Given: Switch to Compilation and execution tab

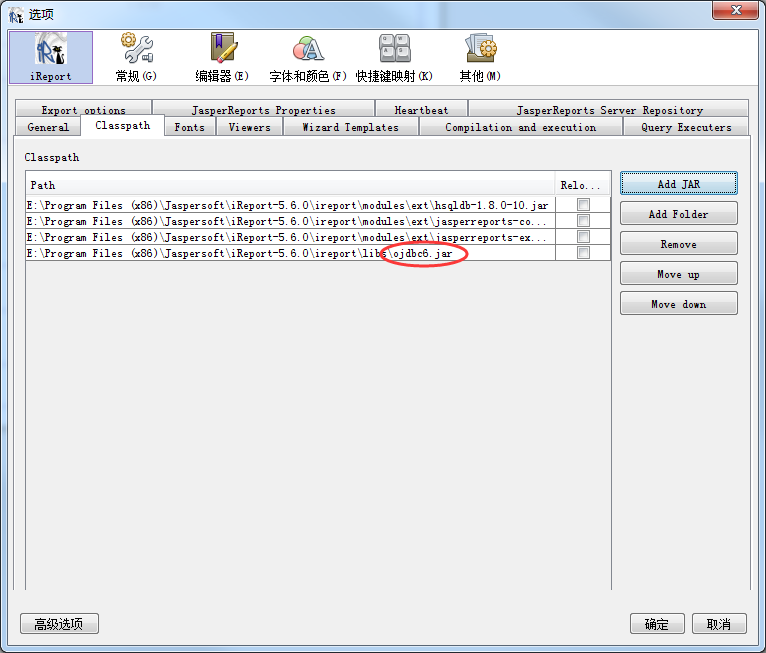Looking at the screenshot, I should [521, 127].
